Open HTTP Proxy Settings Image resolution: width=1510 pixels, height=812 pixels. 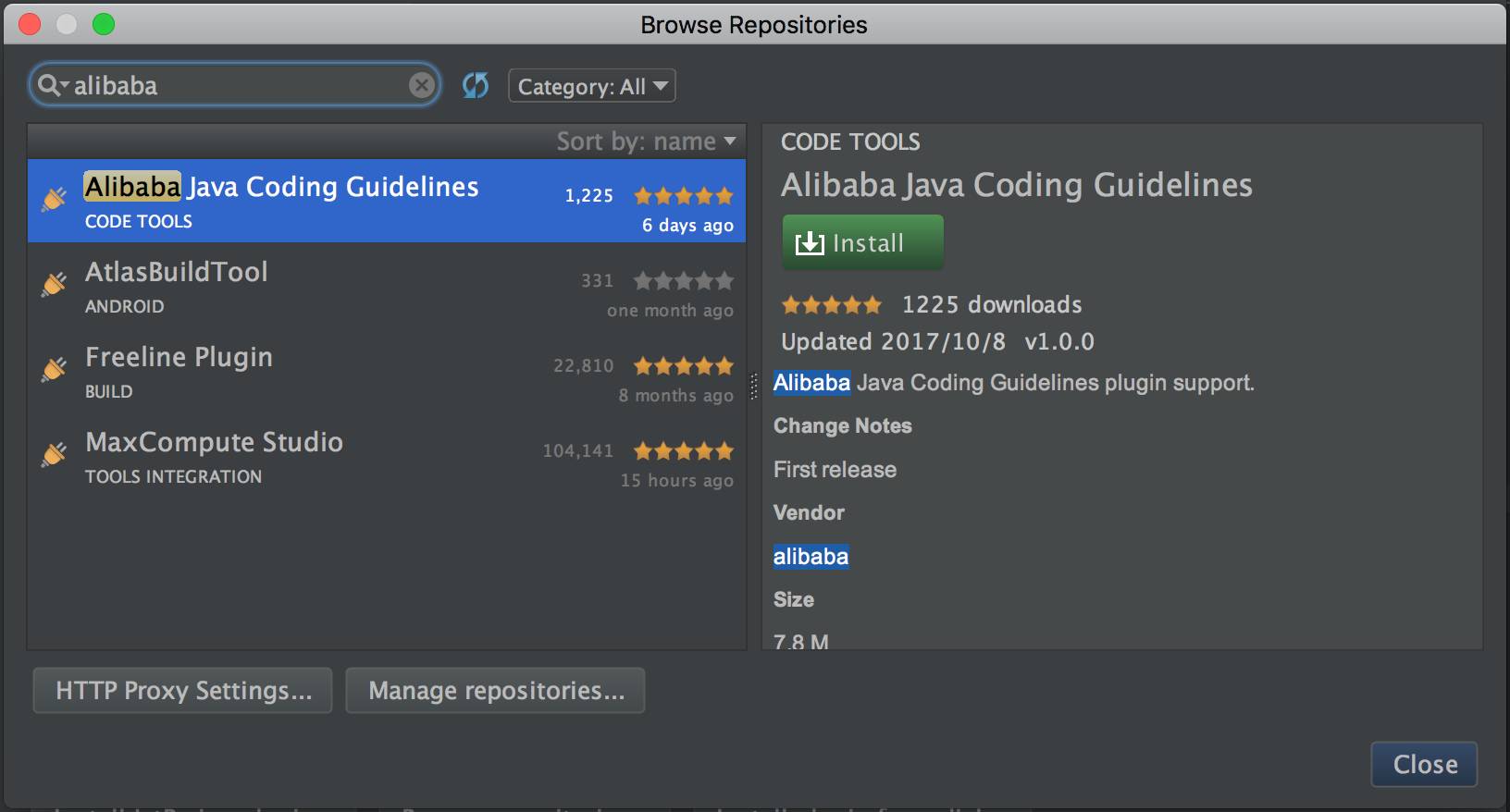click(182, 691)
